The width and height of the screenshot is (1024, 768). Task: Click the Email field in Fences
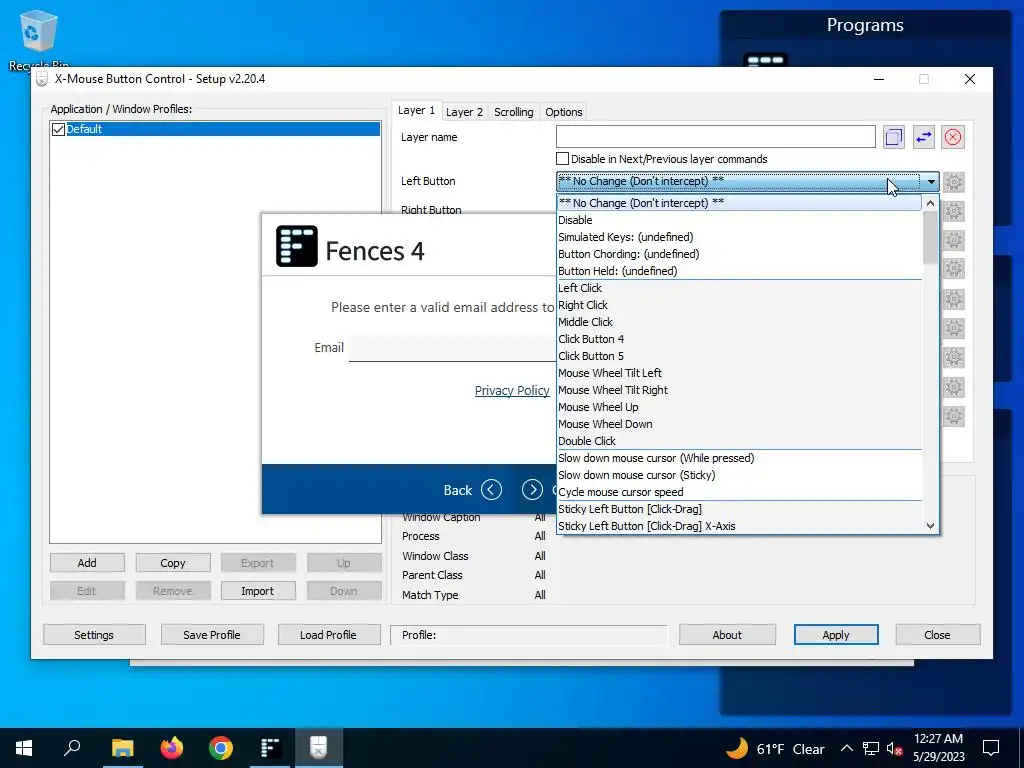click(x=453, y=349)
